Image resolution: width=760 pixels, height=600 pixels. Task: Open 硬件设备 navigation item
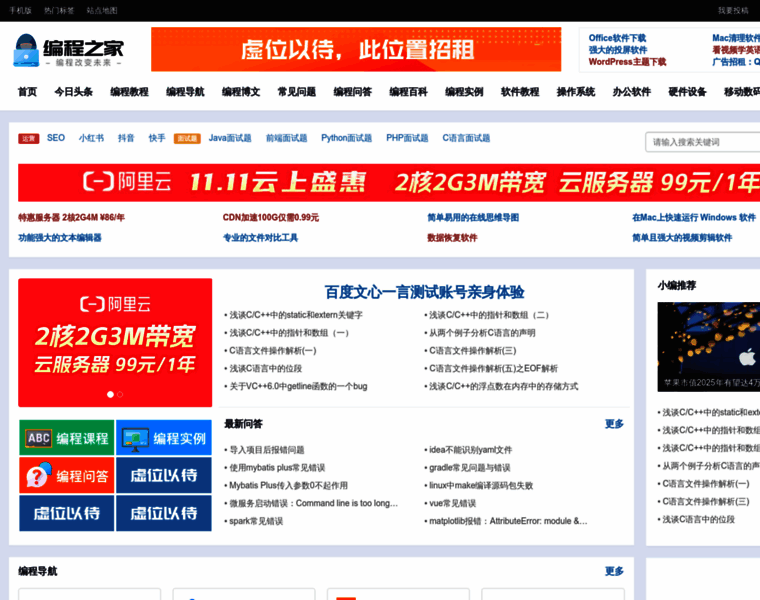pos(687,92)
